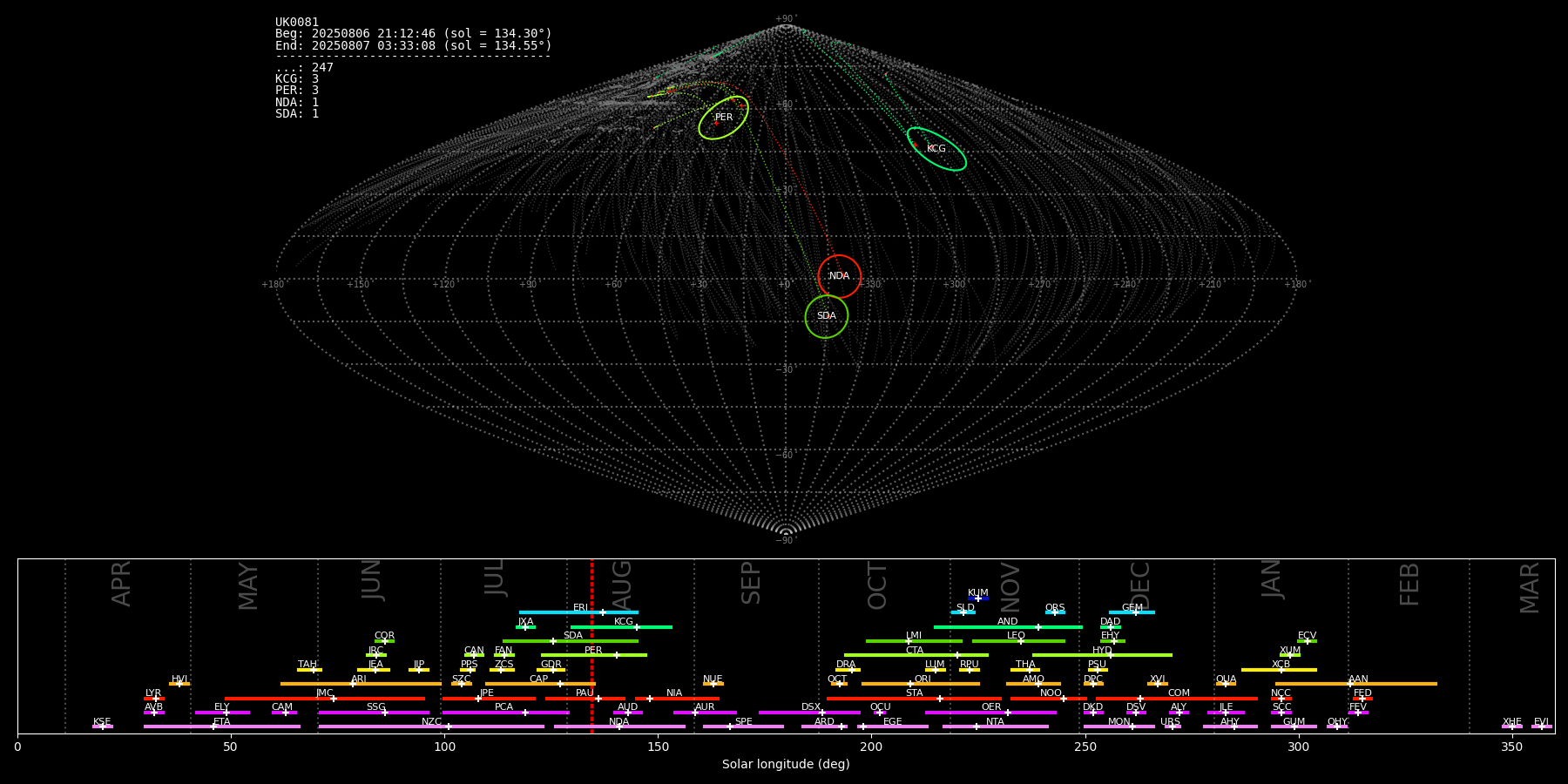Click the orange ARI shower bar
The image size is (1568, 784).
[361, 684]
